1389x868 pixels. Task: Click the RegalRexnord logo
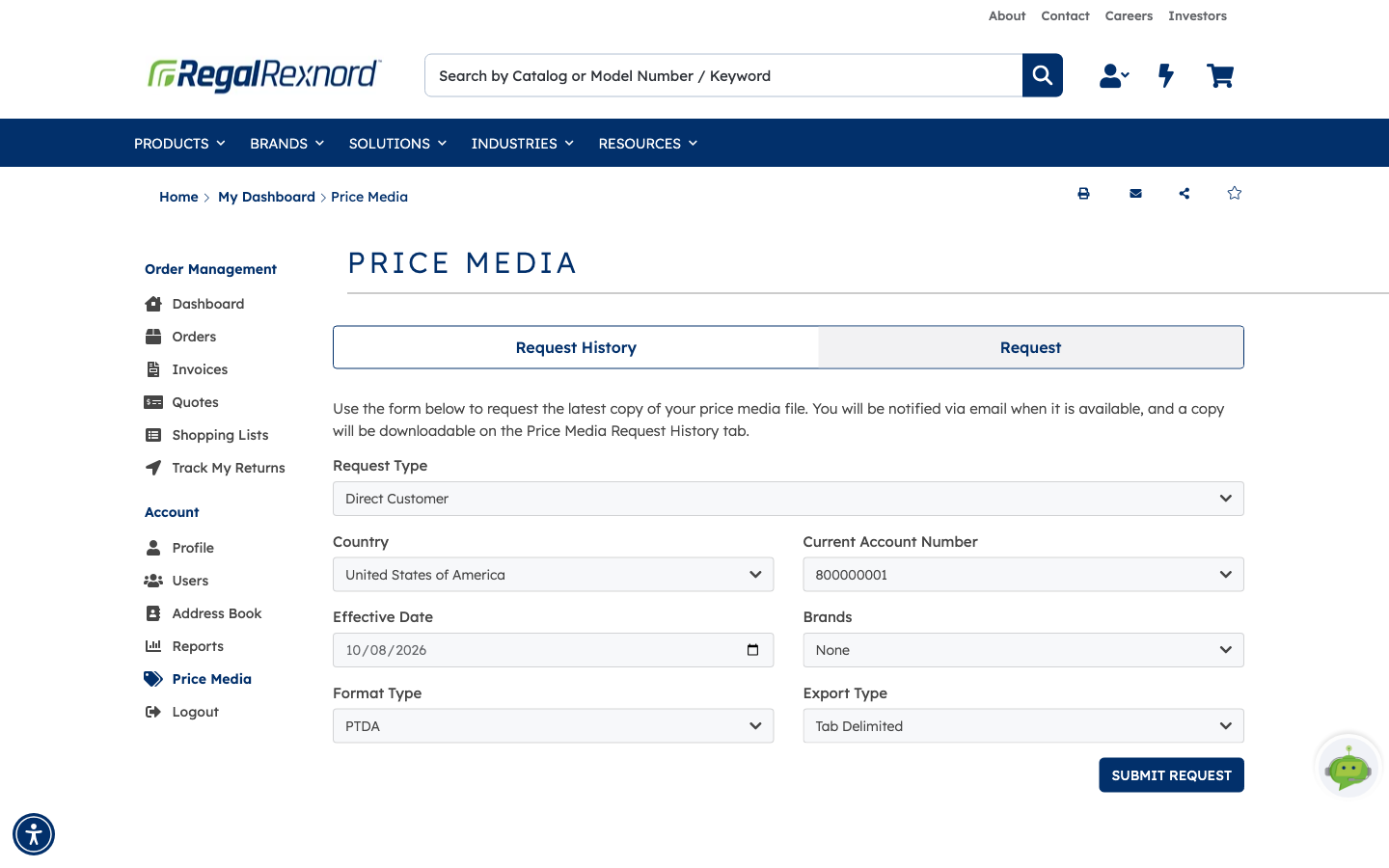click(x=264, y=75)
